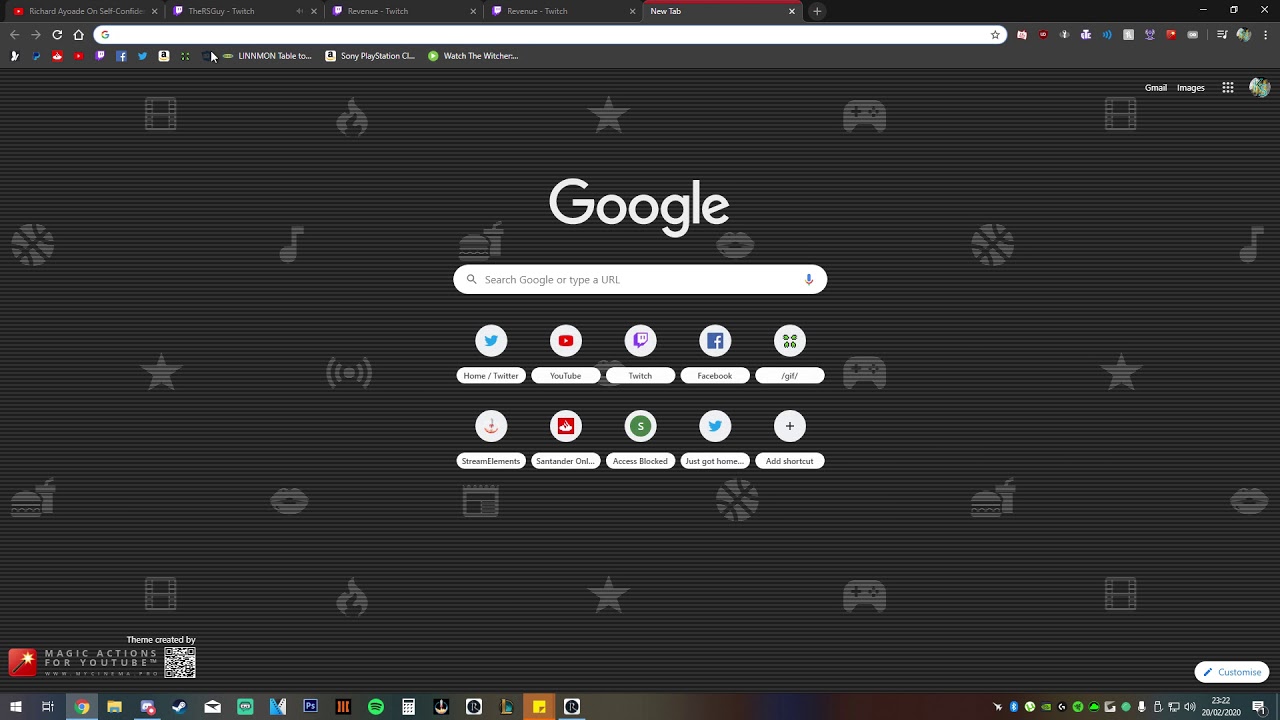Open the Google apps grid menu
This screenshot has height=720, width=1280.
point(1228,88)
